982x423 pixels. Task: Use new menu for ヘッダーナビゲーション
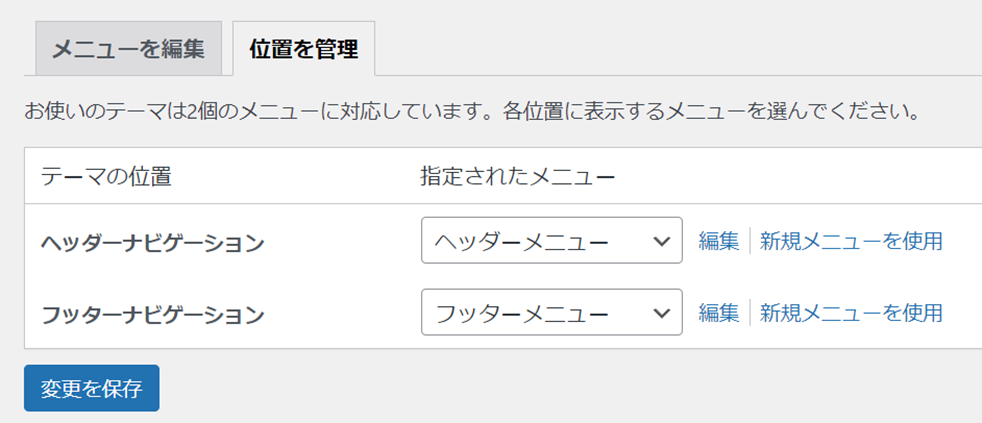[851, 241]
